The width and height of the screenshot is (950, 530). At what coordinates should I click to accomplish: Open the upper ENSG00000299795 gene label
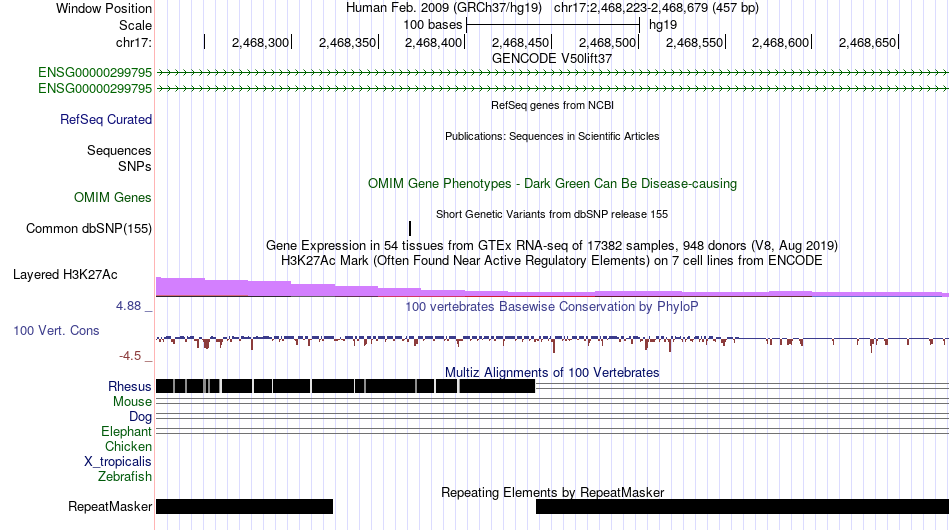pyautogui.click(x=95, y=73)
